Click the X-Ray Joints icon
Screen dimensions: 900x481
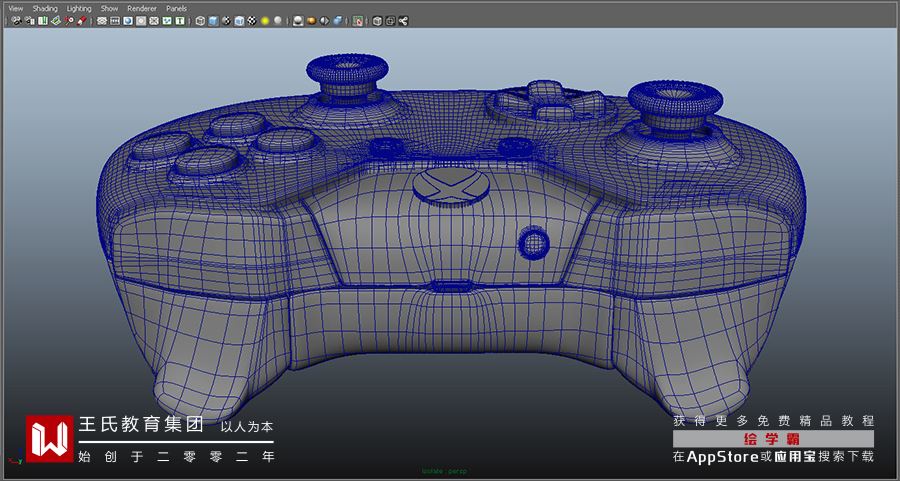click(x=404, y=21)
